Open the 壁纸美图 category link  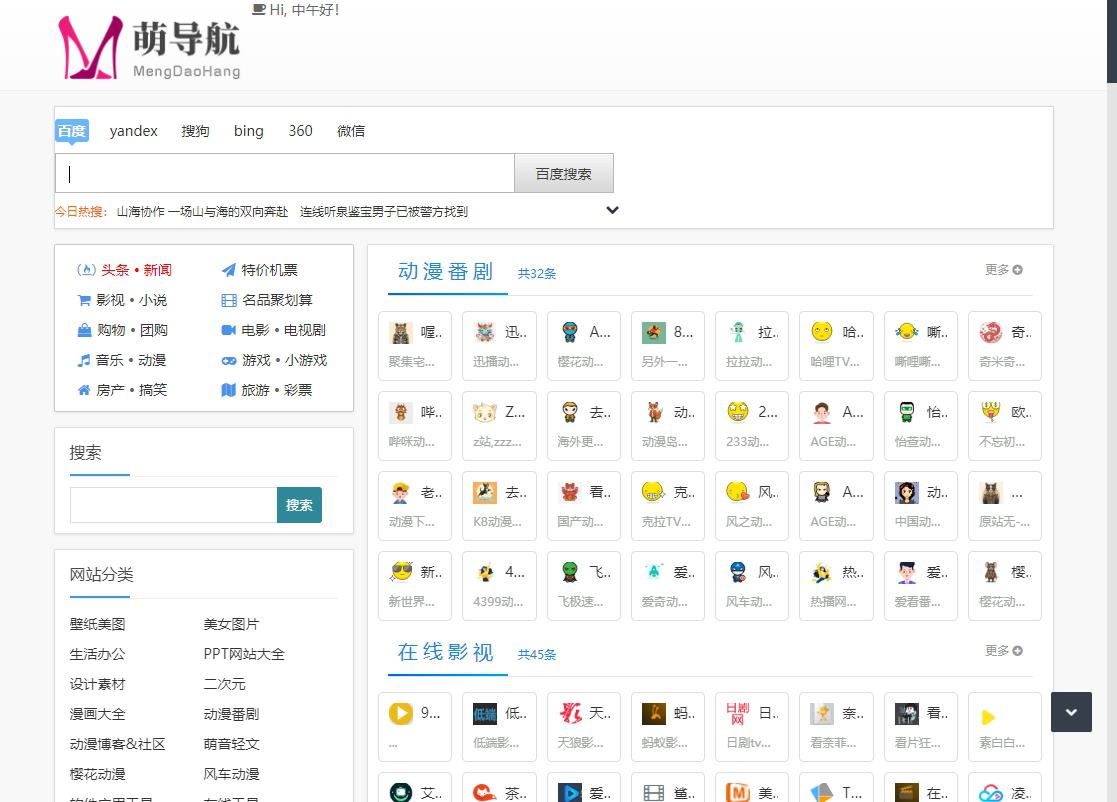(98, 624)
